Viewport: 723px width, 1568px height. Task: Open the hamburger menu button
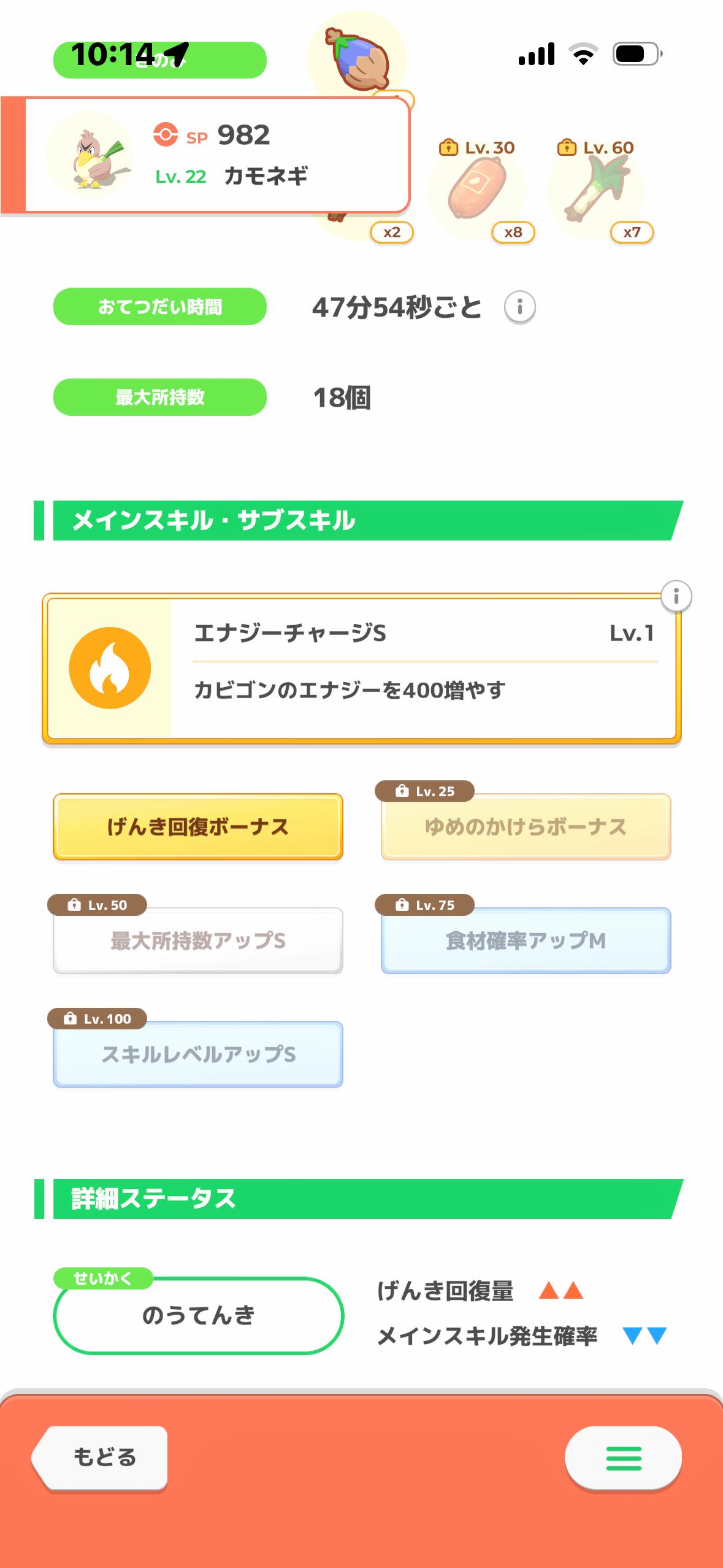623,1458
